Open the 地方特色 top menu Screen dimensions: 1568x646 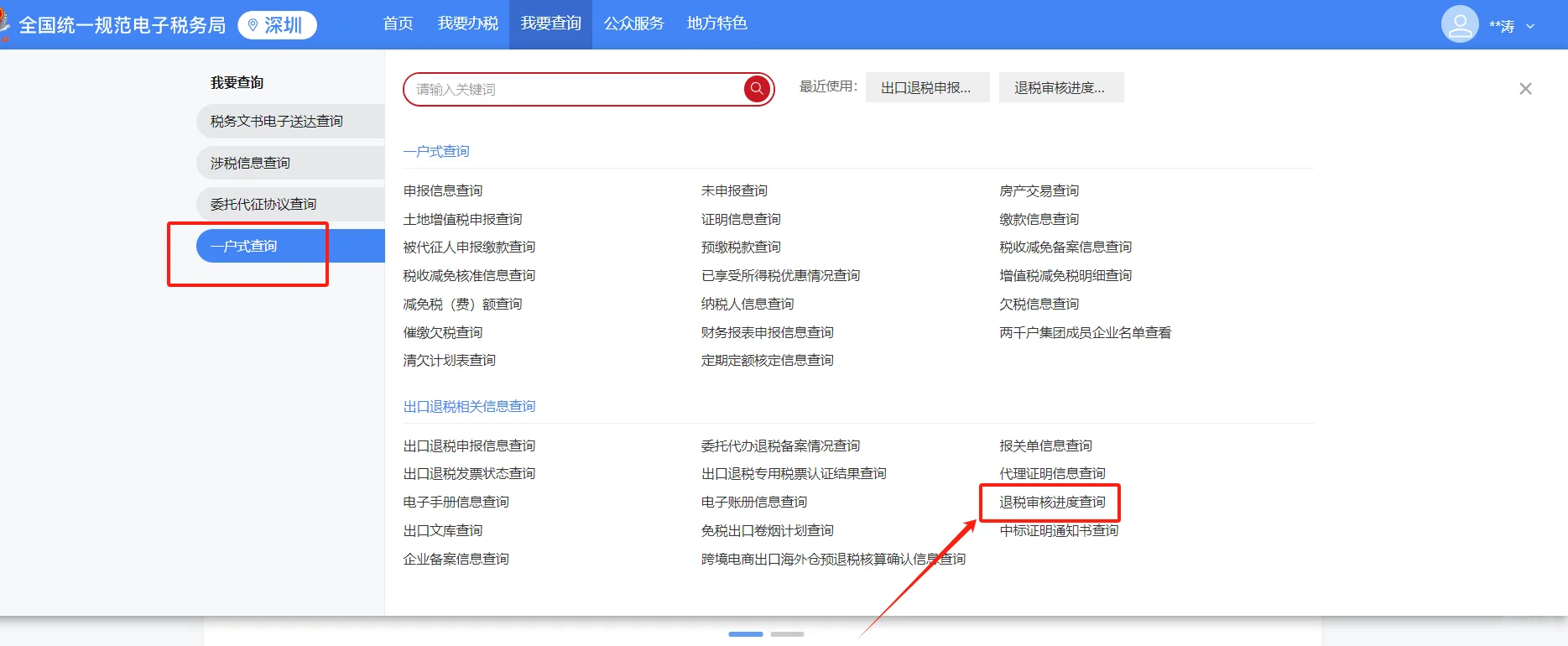click(x=716, y=23)
